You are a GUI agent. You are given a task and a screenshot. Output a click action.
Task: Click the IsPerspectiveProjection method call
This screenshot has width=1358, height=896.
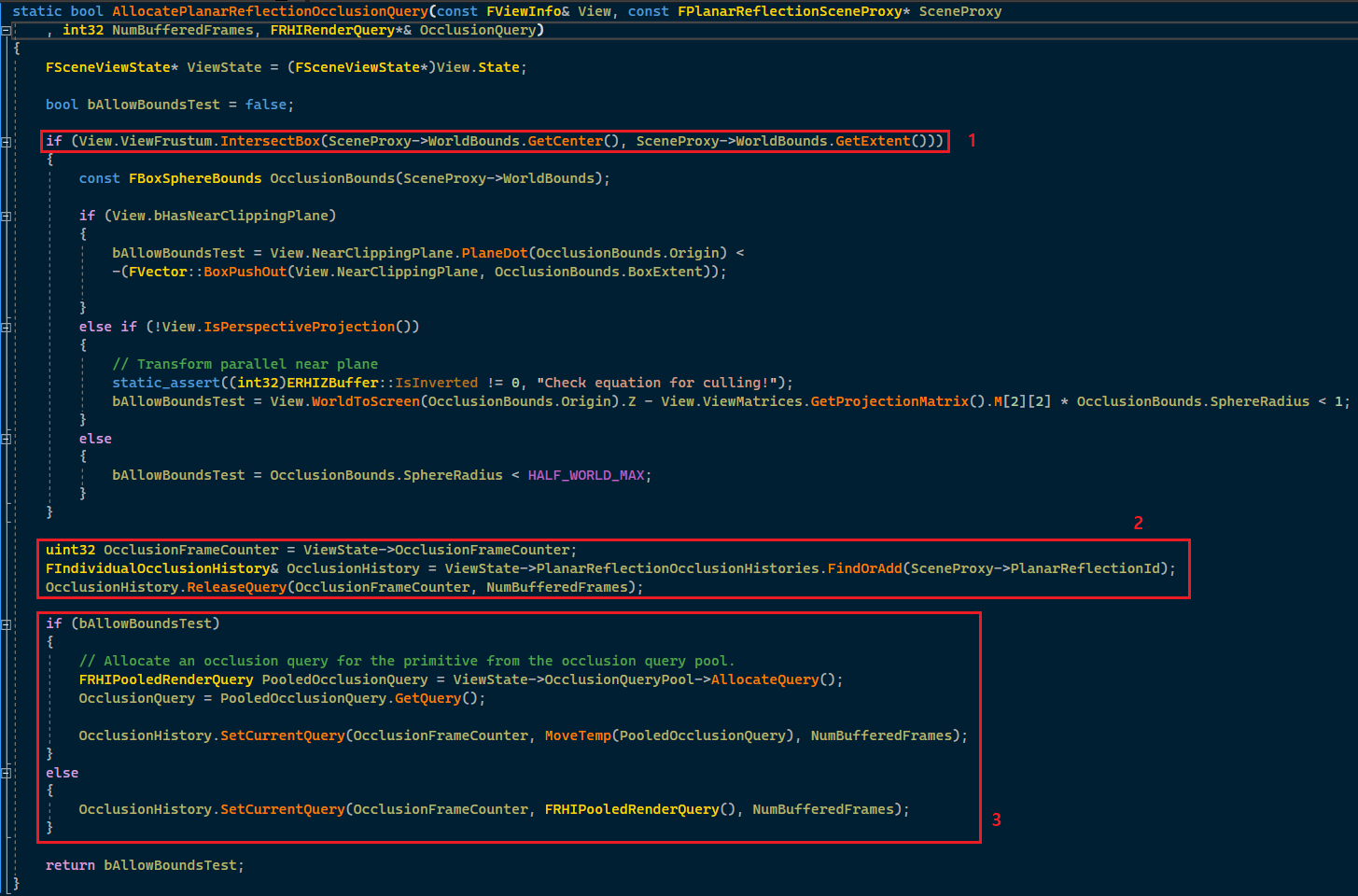(x=300, y=327)
